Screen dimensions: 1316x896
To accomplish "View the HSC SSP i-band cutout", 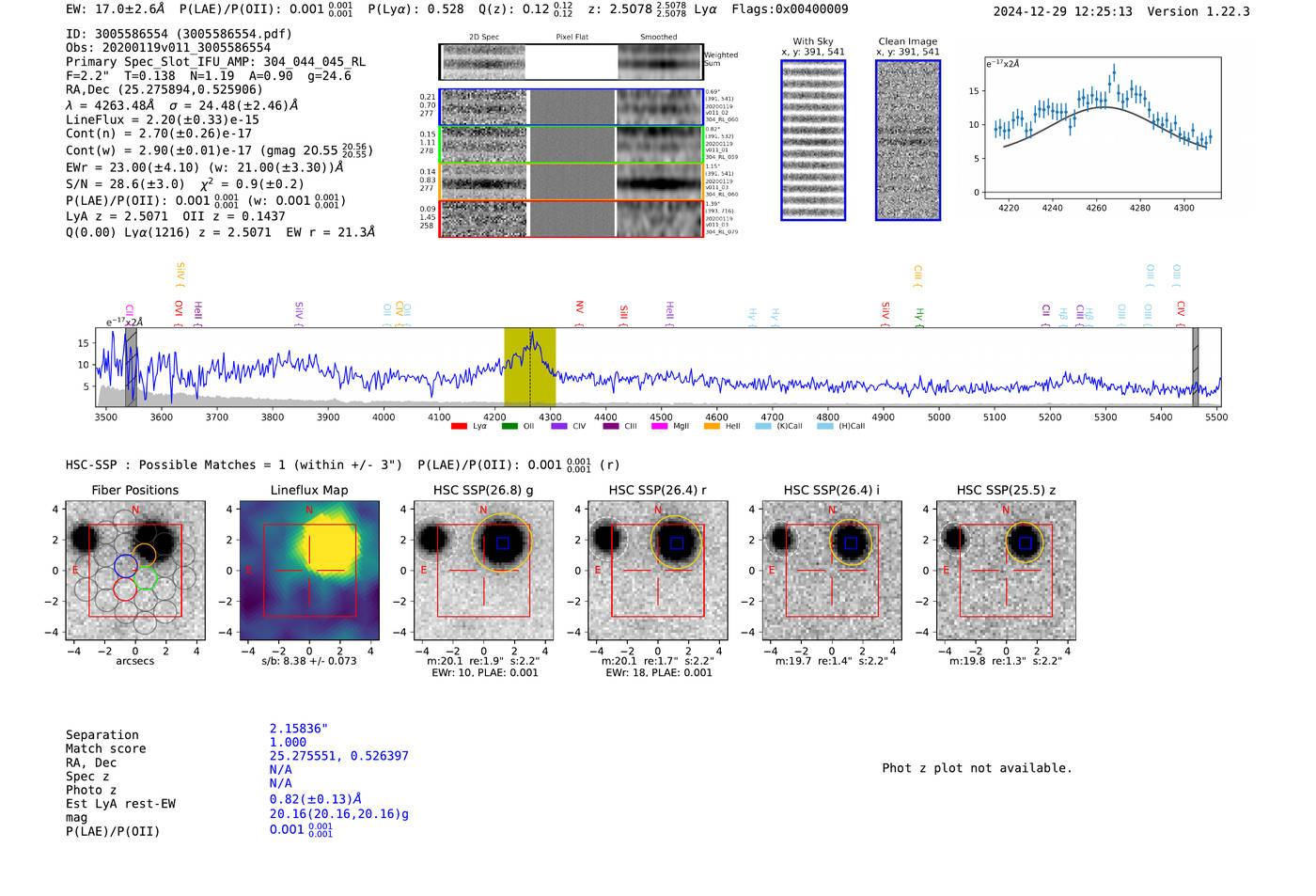I will click(x=832, y=571).
